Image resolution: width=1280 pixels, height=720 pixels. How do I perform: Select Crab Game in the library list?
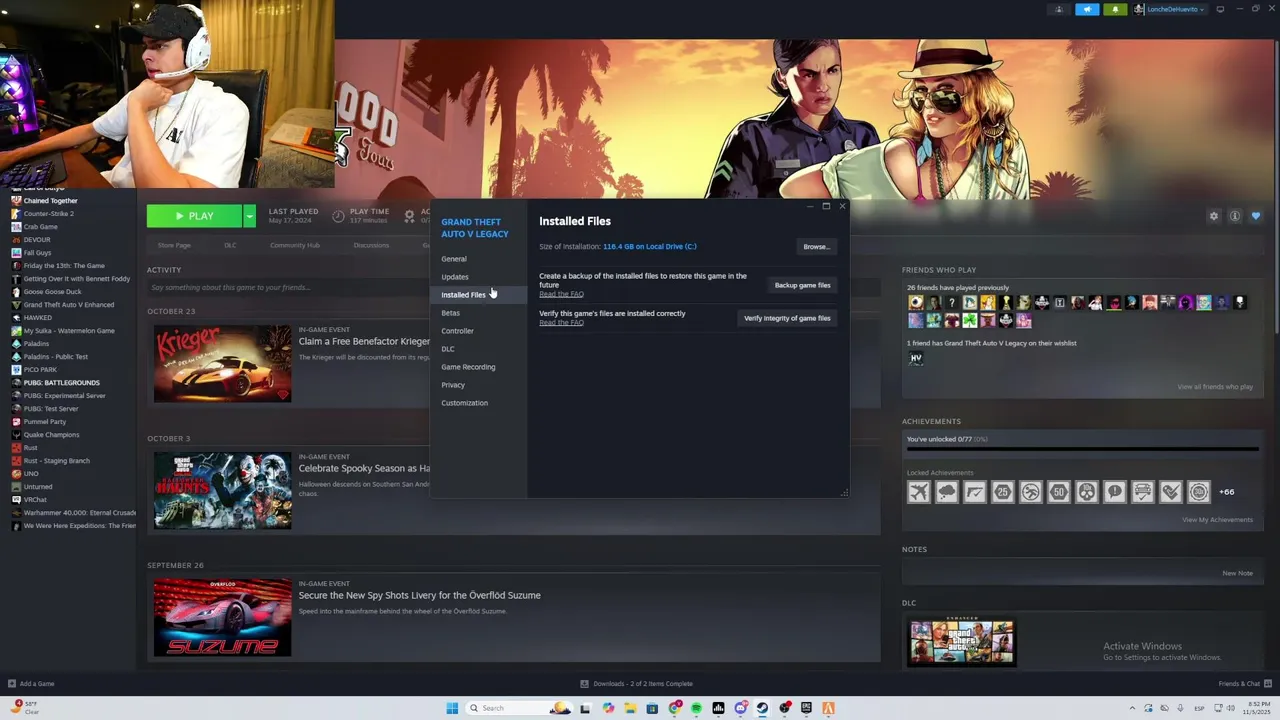coord(40,227)
